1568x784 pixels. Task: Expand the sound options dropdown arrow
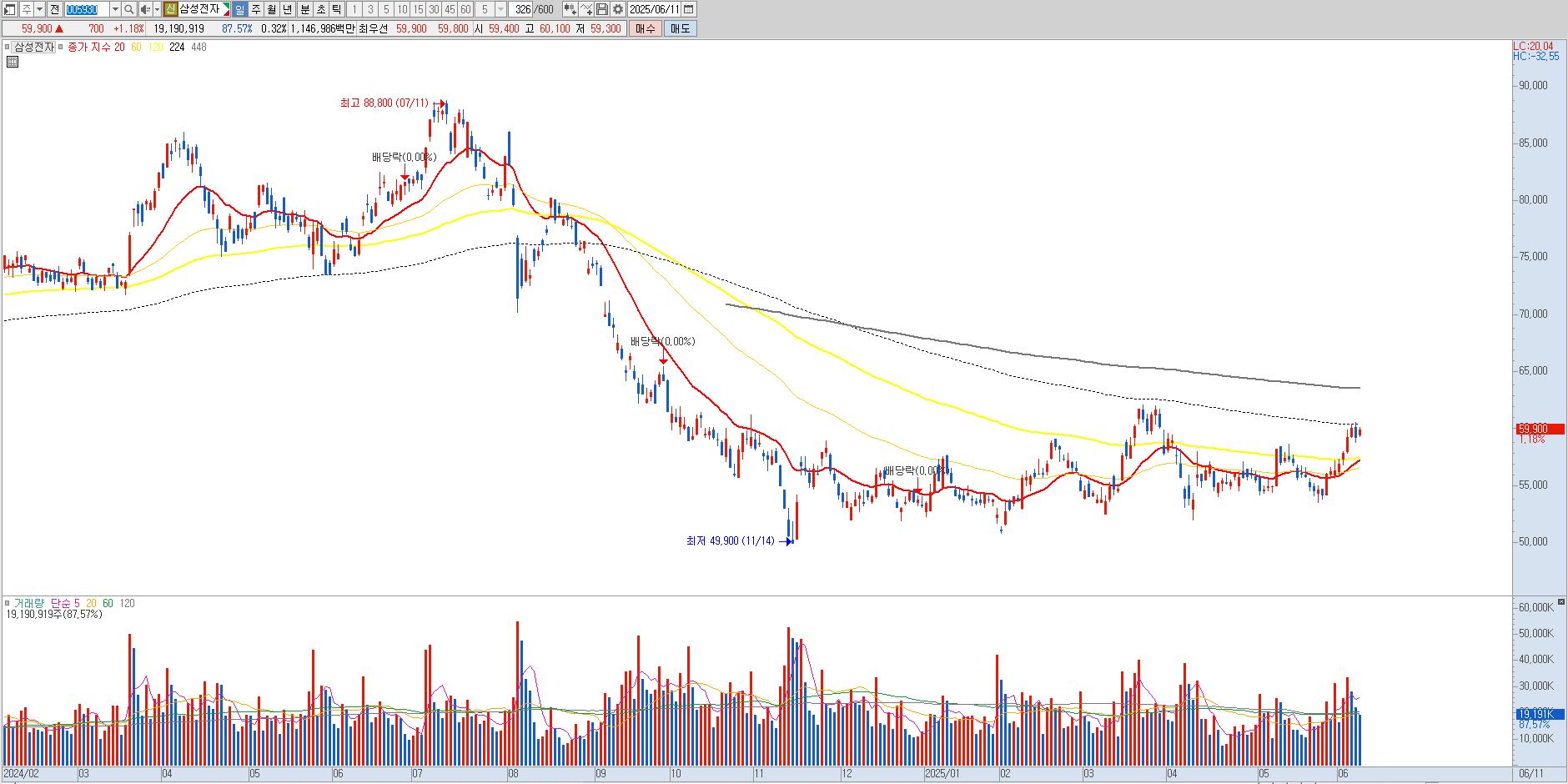(x=157, y=9)
